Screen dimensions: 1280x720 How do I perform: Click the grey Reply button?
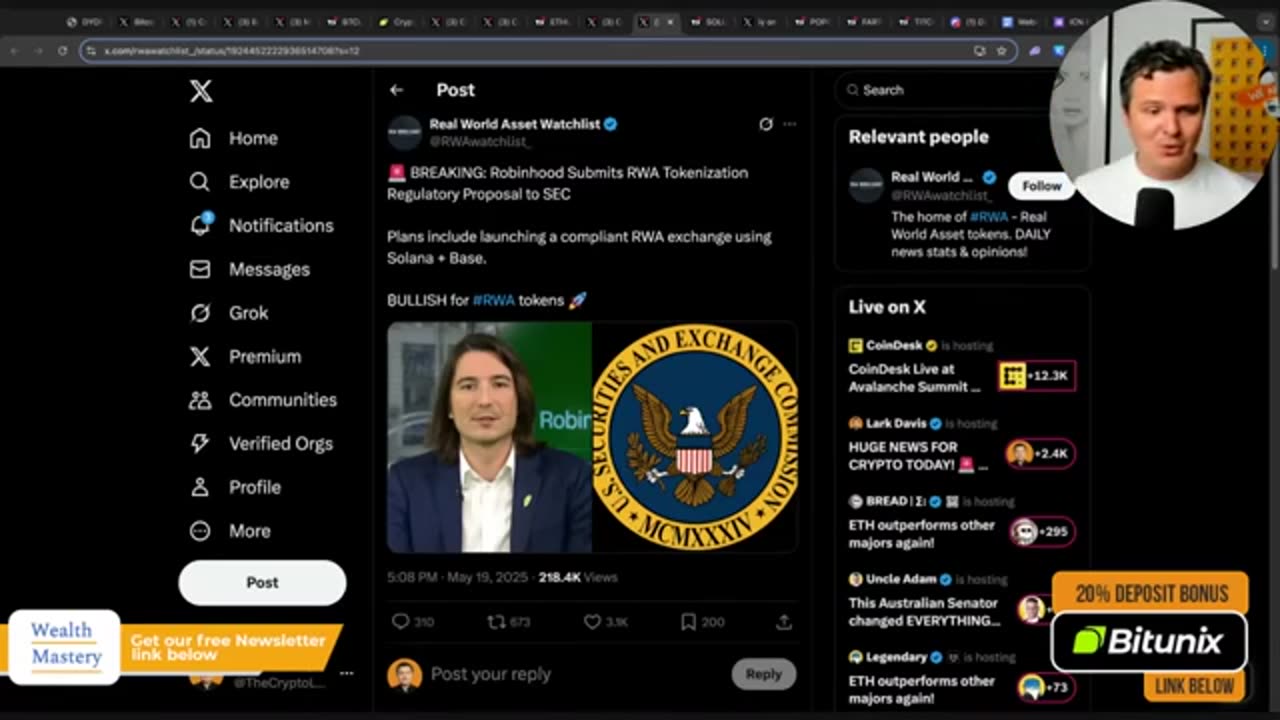coord(763,674)
